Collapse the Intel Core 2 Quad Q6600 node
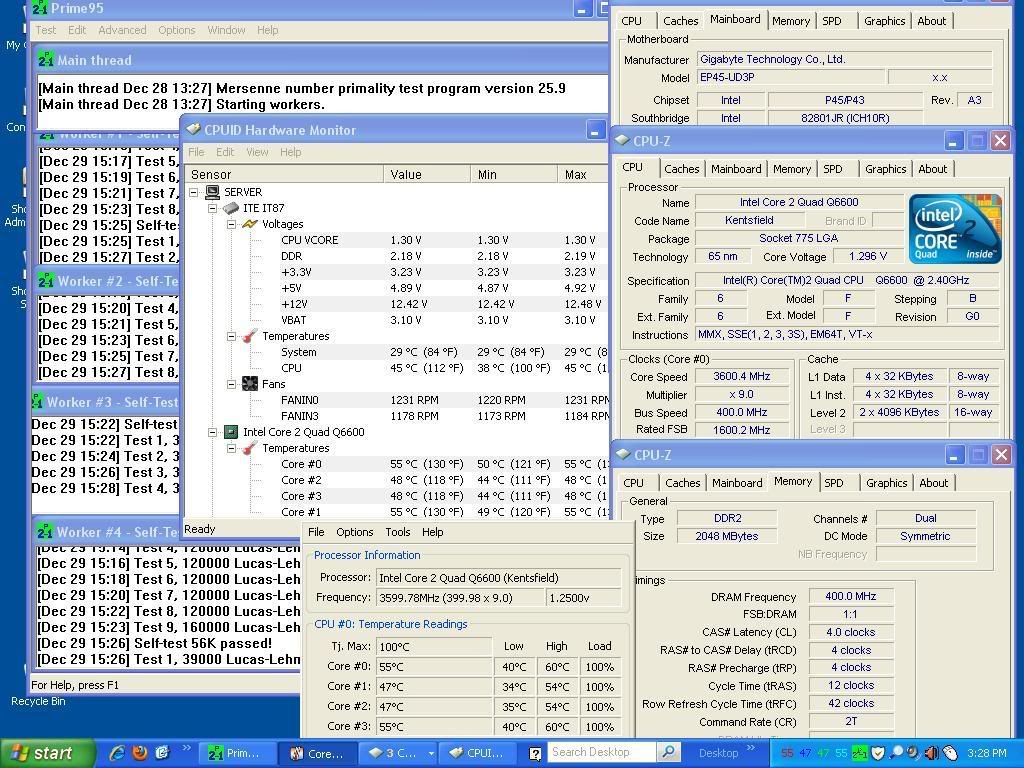 (212, 432)
